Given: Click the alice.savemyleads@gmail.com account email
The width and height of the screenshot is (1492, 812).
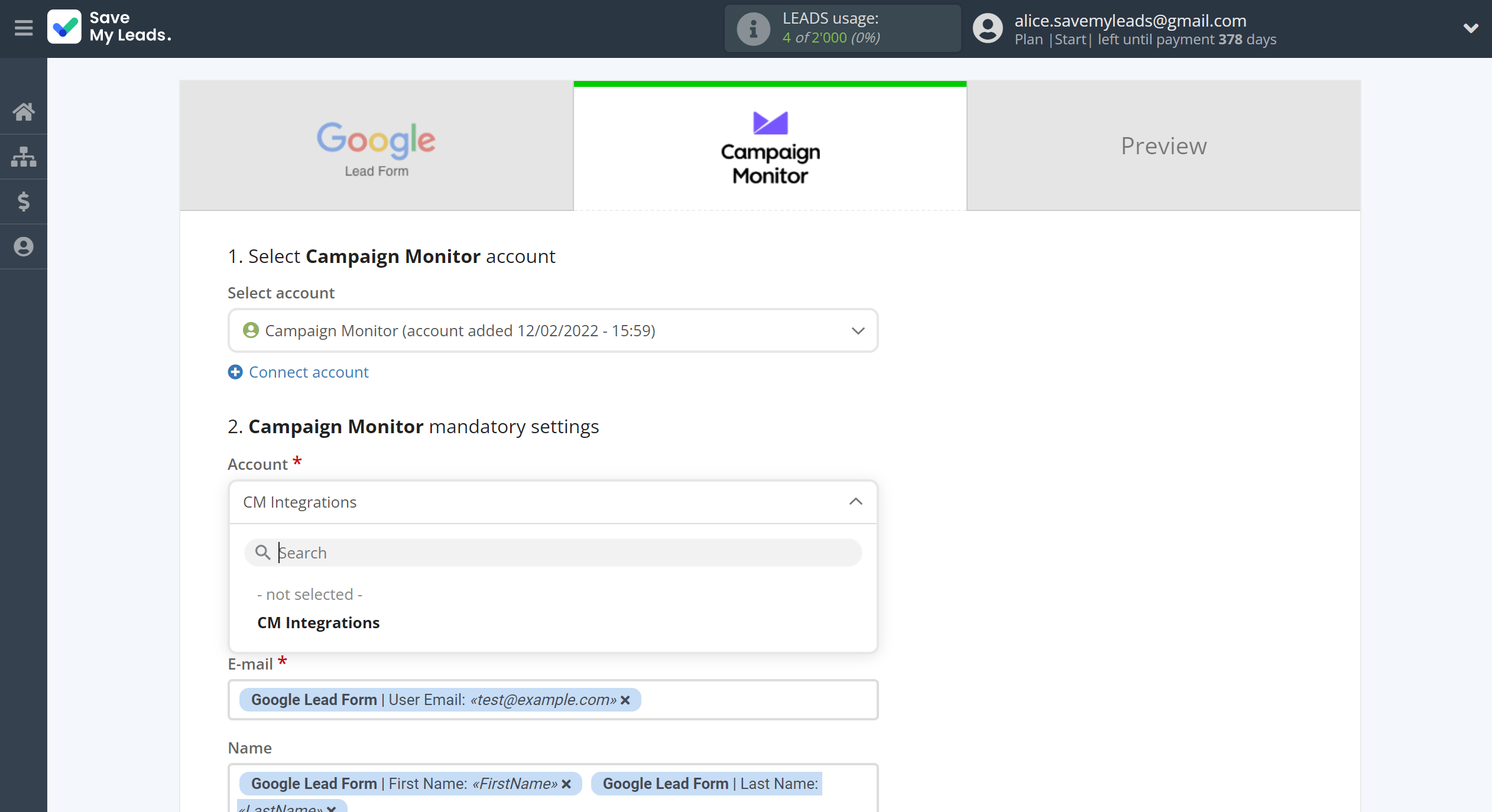Looking at the screenshot, I should pyautogui.click(x=1130, y=20).
